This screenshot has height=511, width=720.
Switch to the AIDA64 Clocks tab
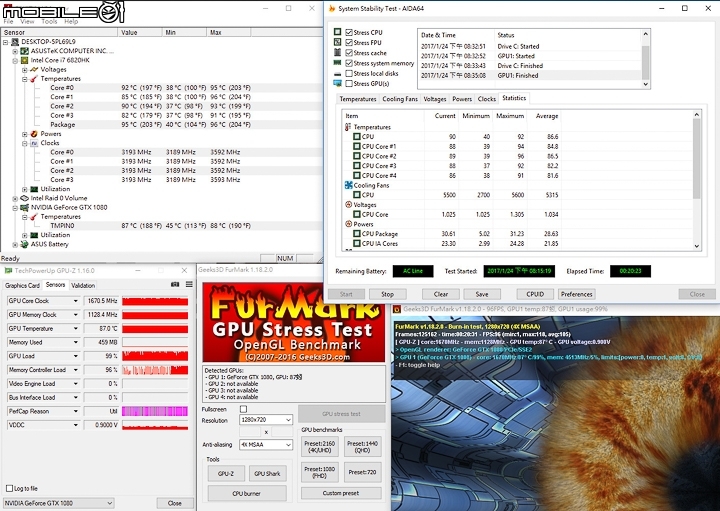click(486, 99)
